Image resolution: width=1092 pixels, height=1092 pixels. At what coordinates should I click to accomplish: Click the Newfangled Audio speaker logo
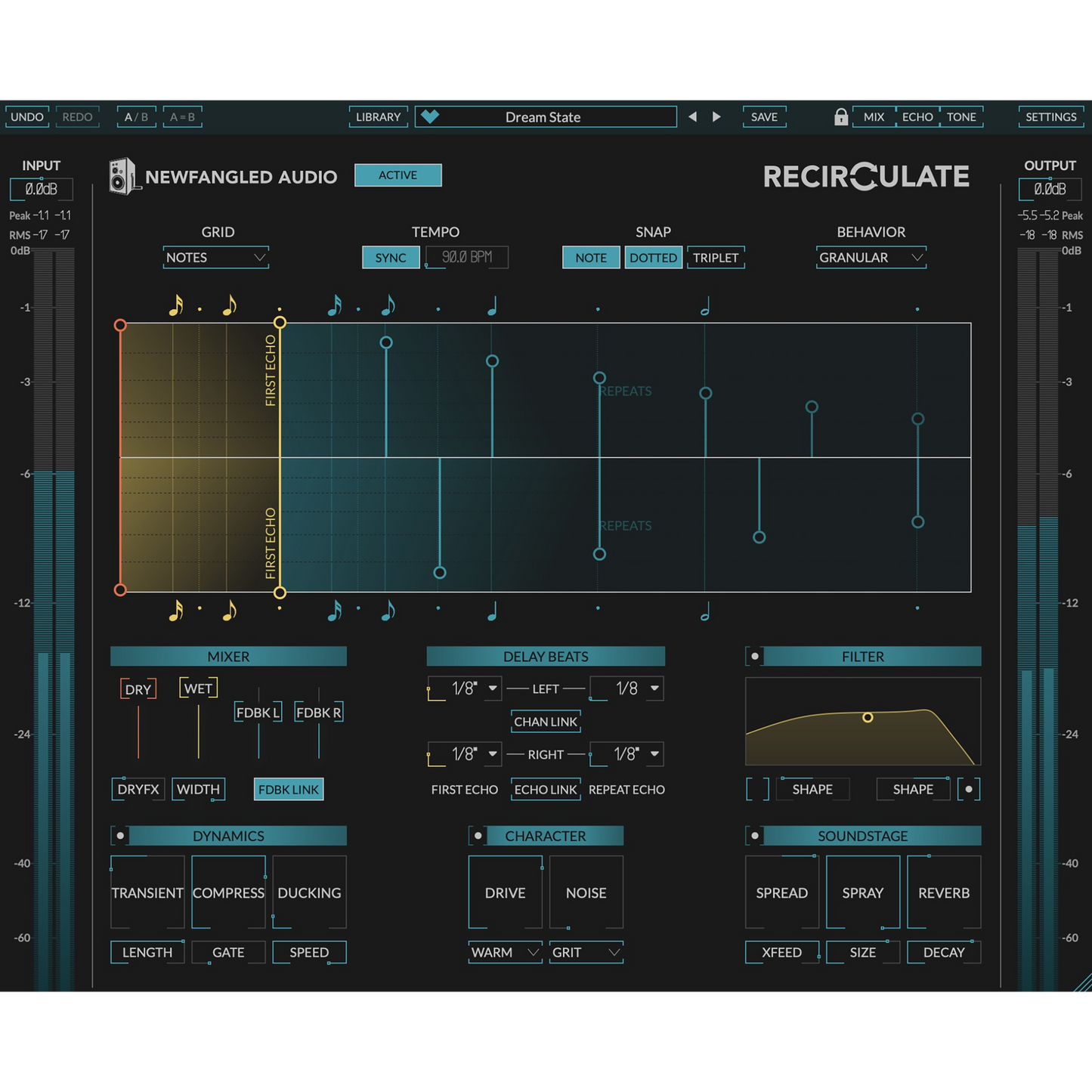point(122,176)
